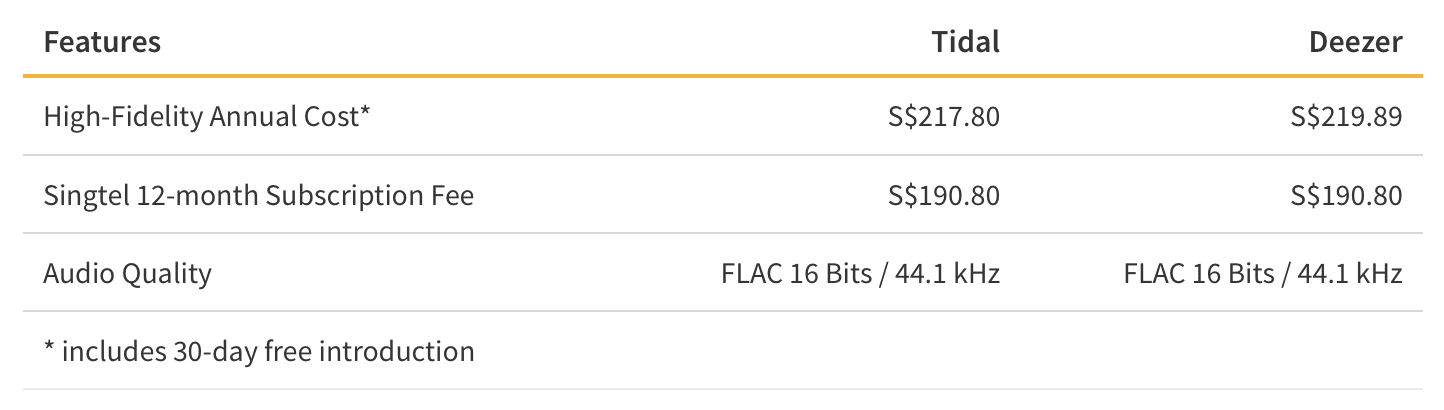Select the Tidal column header

[x=965, y=42]
